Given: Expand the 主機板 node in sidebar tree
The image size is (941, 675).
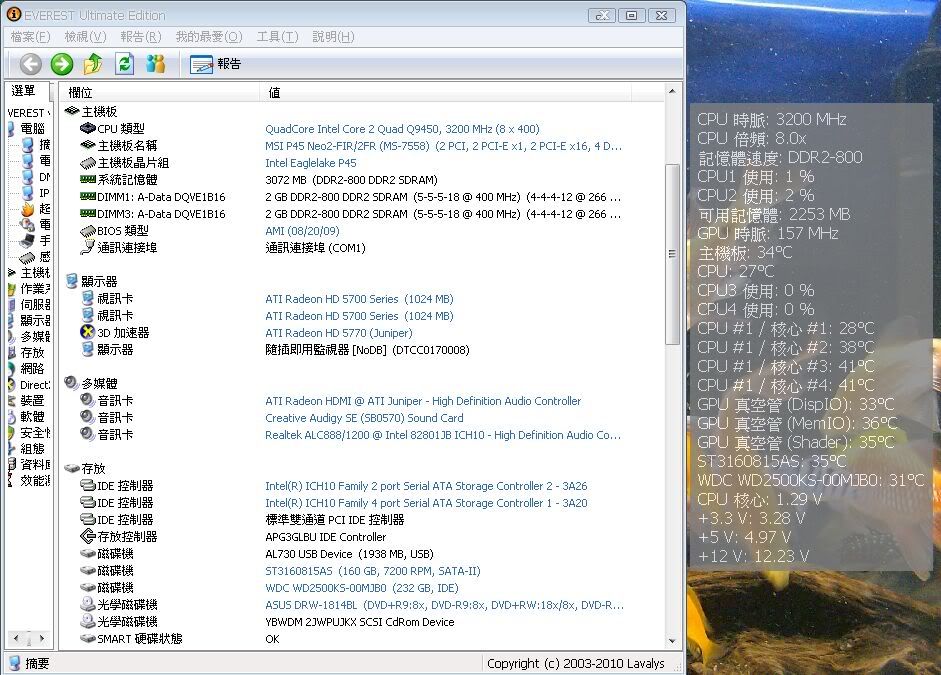Looking at the screenshot, I should coord(11,272).
